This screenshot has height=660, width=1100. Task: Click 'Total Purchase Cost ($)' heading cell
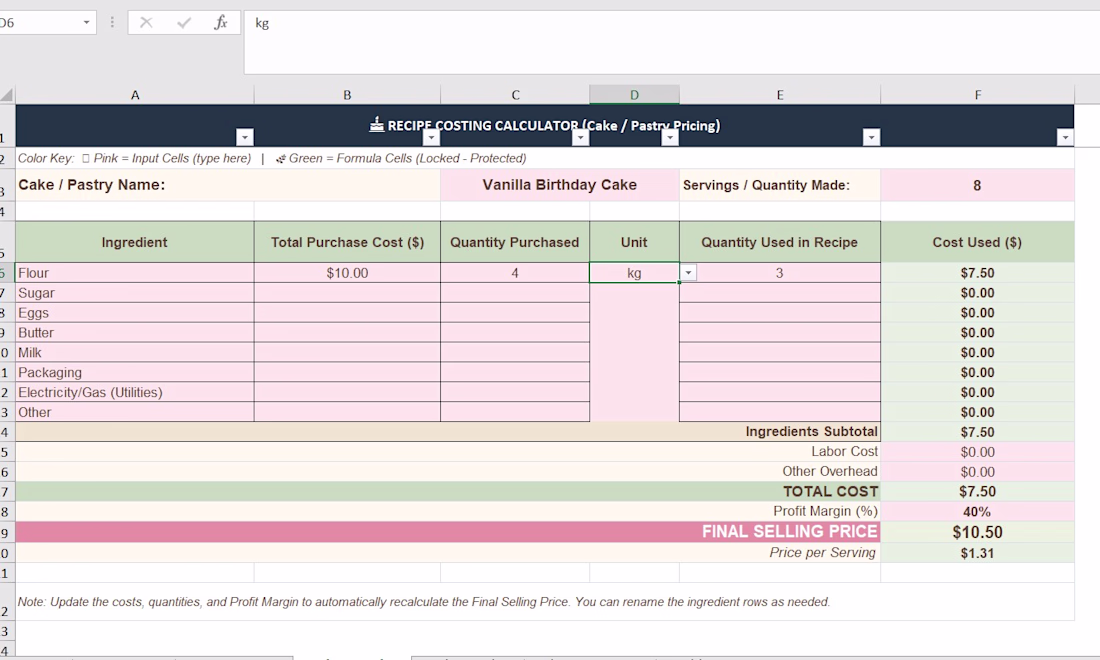click(347, 242)
